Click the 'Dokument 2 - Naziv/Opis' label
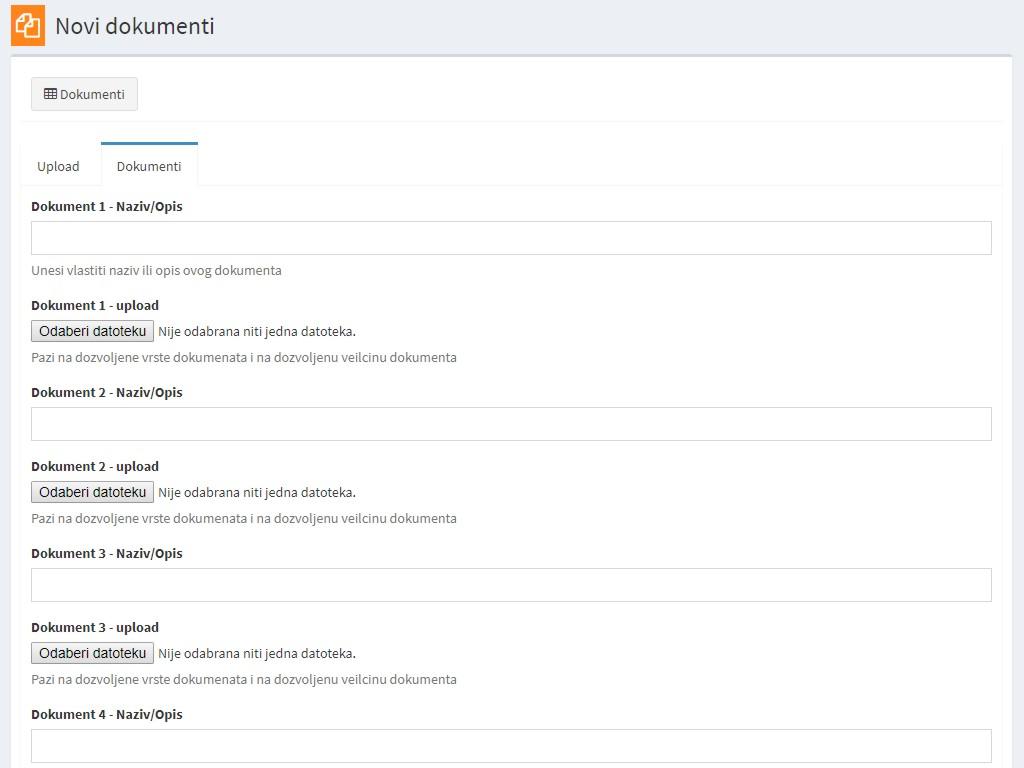1024x768 pixels. point(107,392)
